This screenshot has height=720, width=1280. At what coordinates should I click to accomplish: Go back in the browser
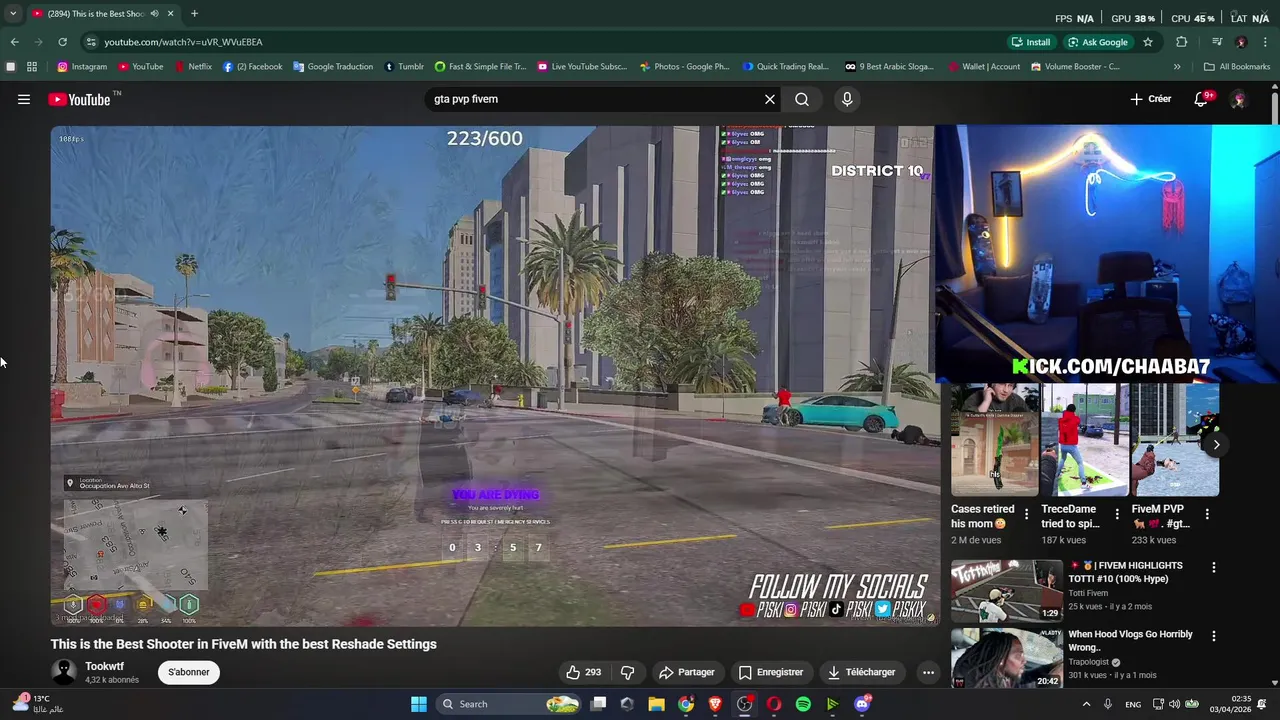[14, 42]
